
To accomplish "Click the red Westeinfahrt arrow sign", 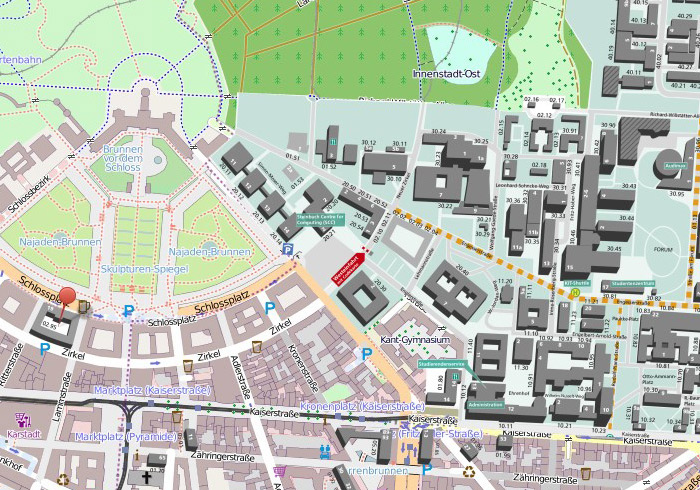I will pos(348,269).
